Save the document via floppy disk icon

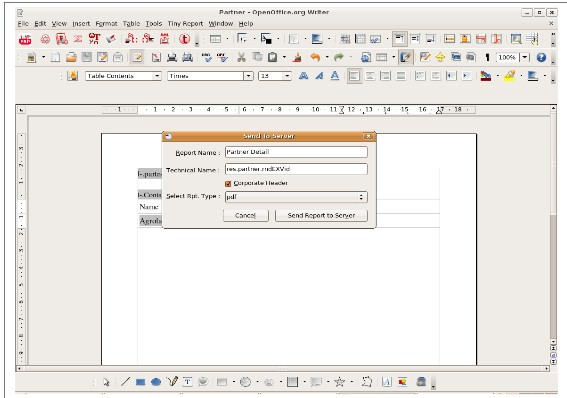click(x=86, y=57)
